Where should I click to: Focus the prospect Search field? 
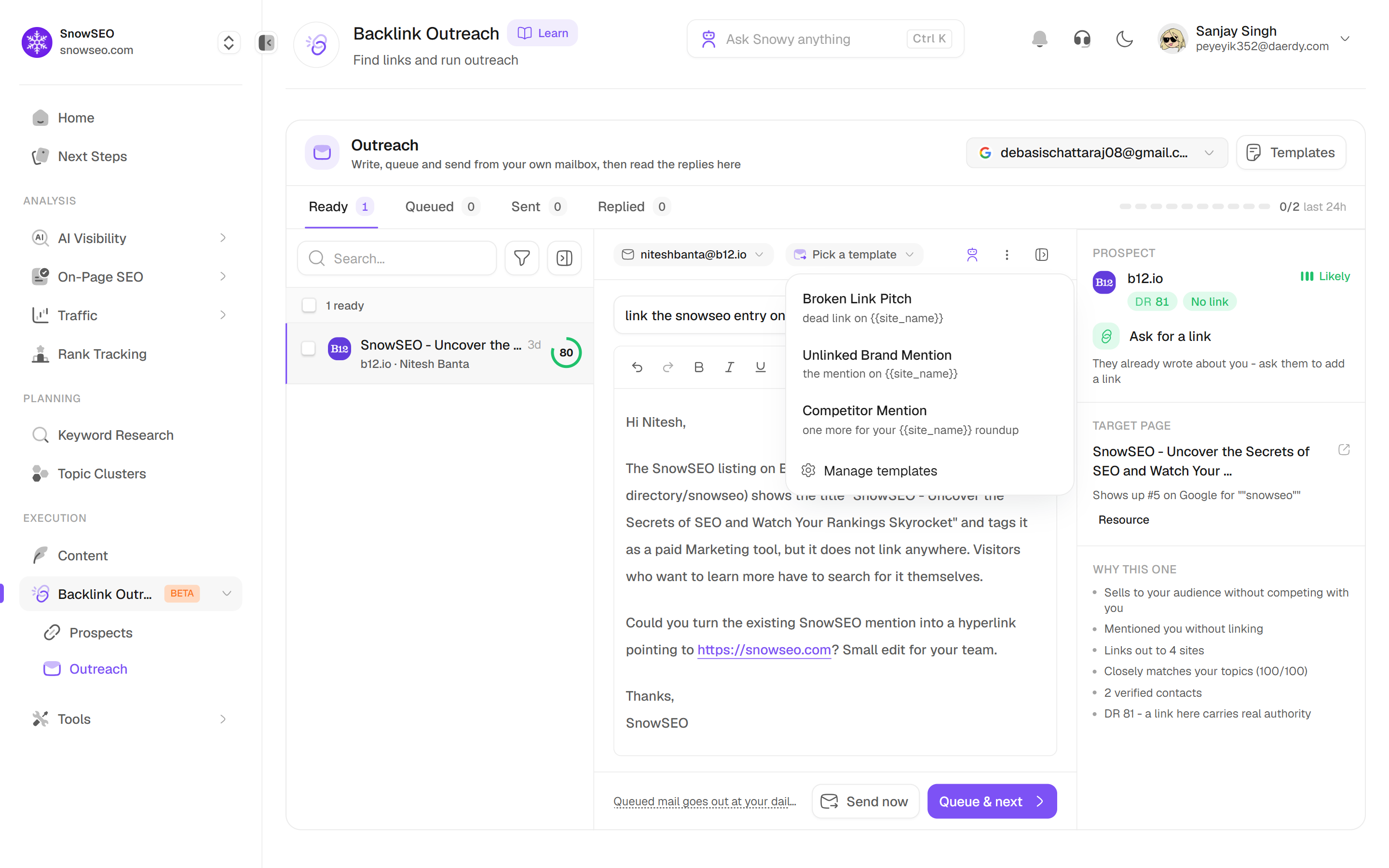[396, 258]
